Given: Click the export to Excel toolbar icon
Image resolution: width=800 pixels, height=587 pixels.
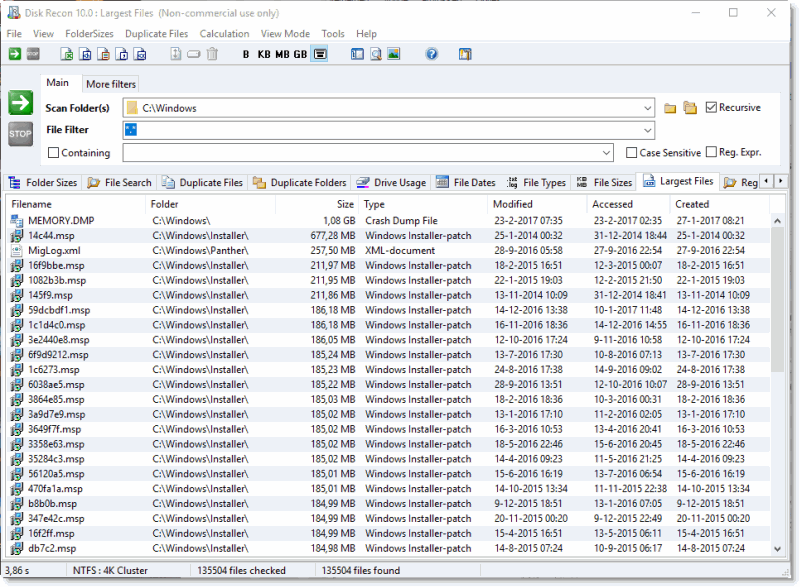Looking at the screenshot, I should click(67, 54).
